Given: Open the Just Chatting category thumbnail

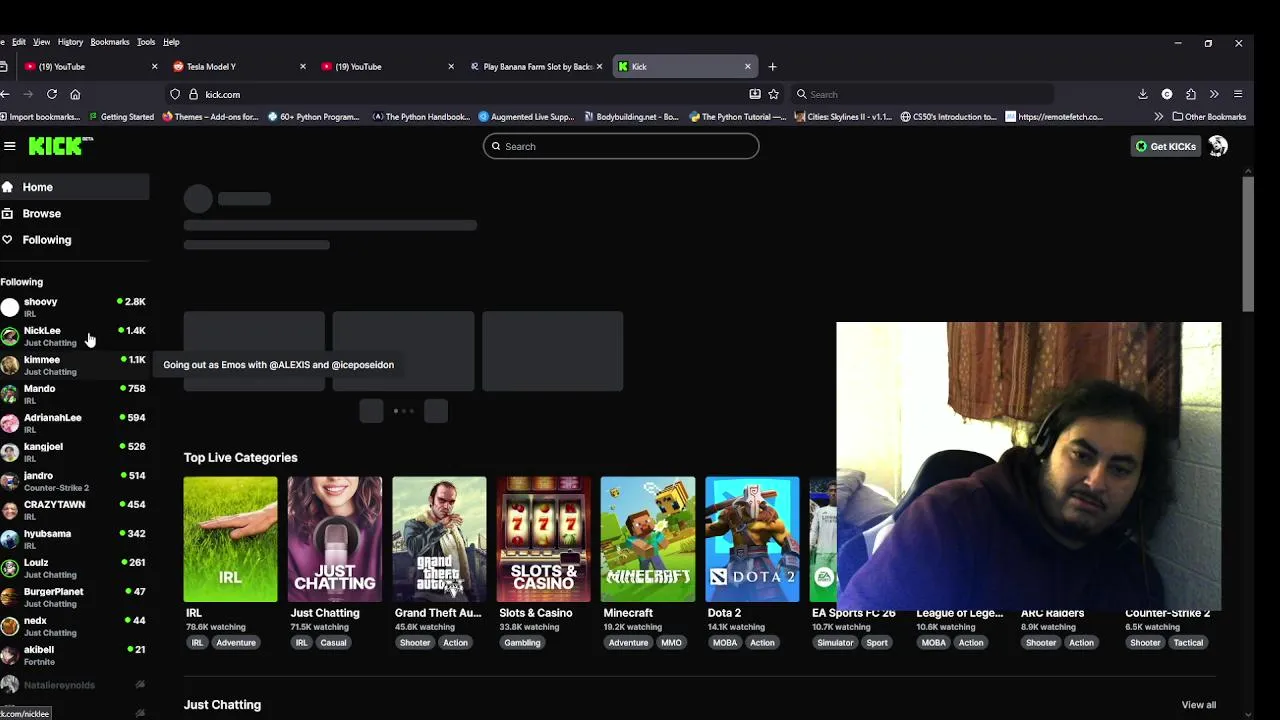Looking at the screenshot, I should coord(334,539).
